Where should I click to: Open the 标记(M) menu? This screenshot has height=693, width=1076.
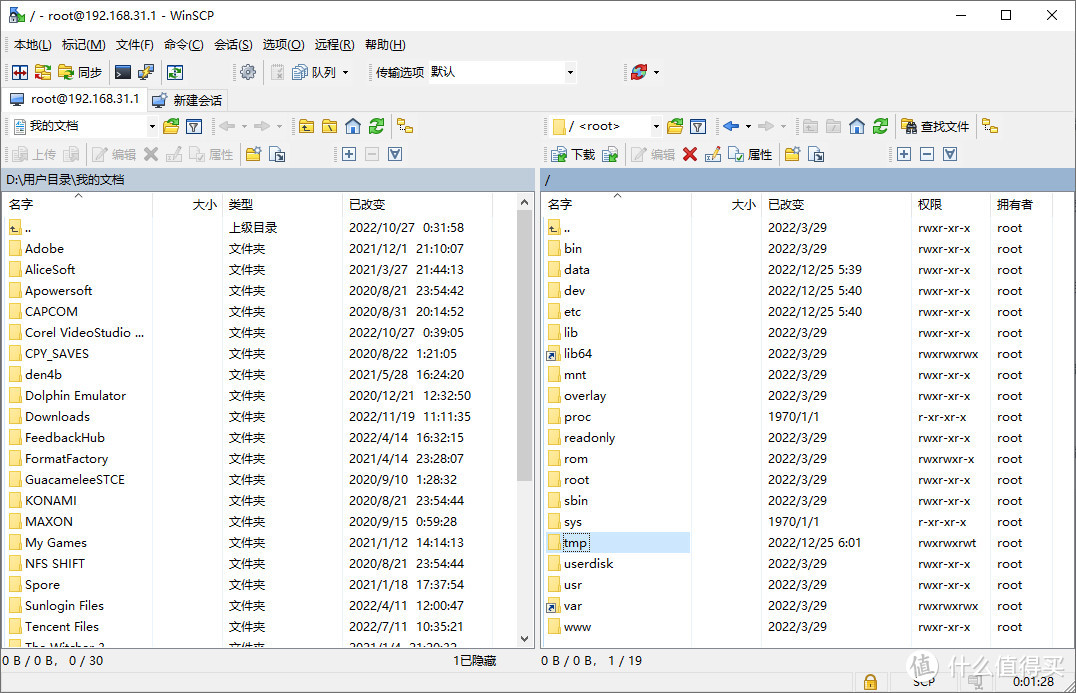83,45
